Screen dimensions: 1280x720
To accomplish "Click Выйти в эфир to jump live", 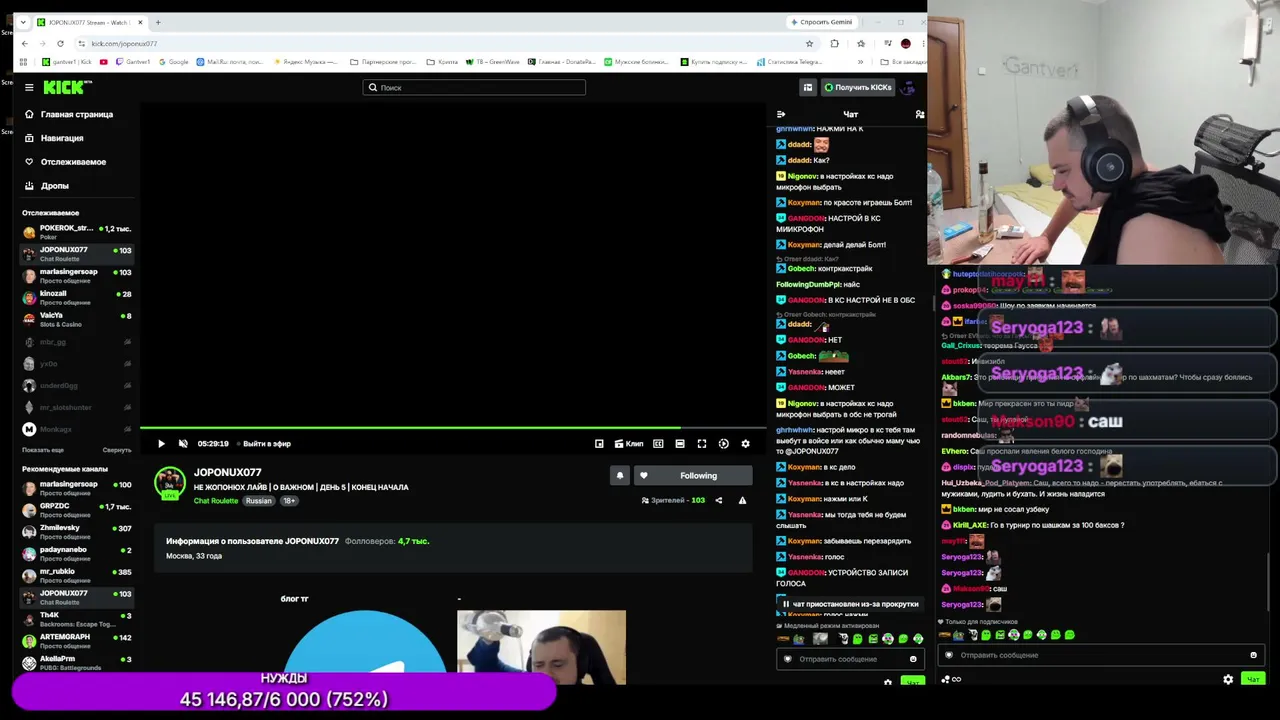I will tap(266, 444).
